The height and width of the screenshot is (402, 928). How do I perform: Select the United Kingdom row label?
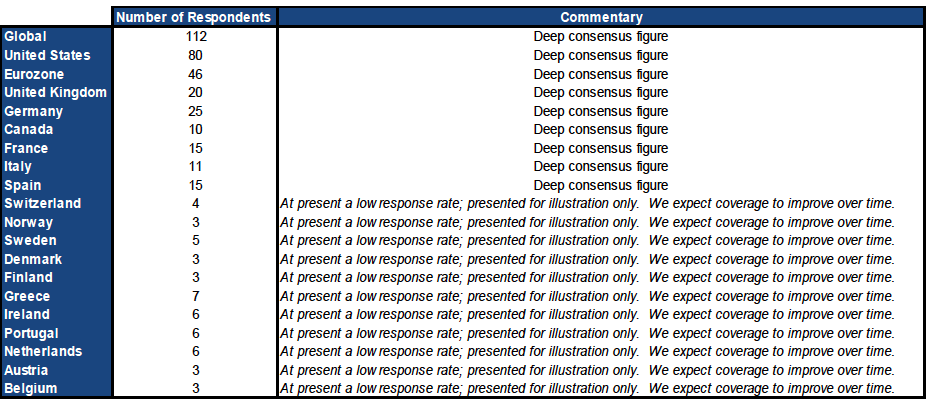[56, 92]
